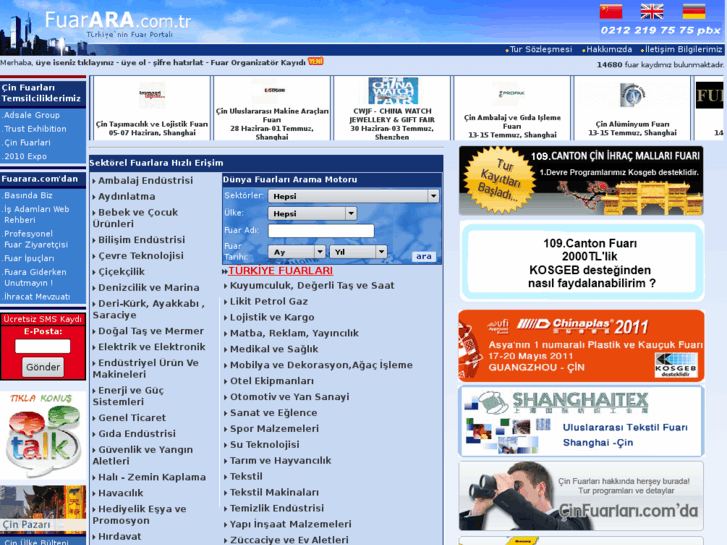Open the Çin Pazarı image banner
The image size is (727, 545).
pyautogui.click(x=43, y=509)
